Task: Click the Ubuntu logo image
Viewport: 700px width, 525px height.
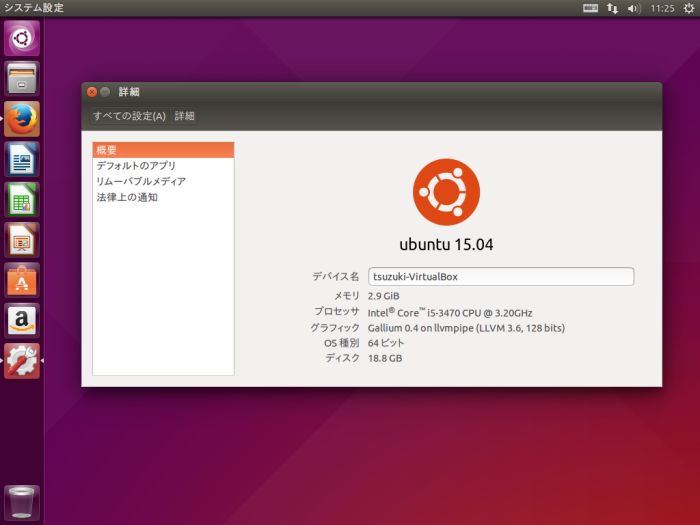Action: click(446, 192)
